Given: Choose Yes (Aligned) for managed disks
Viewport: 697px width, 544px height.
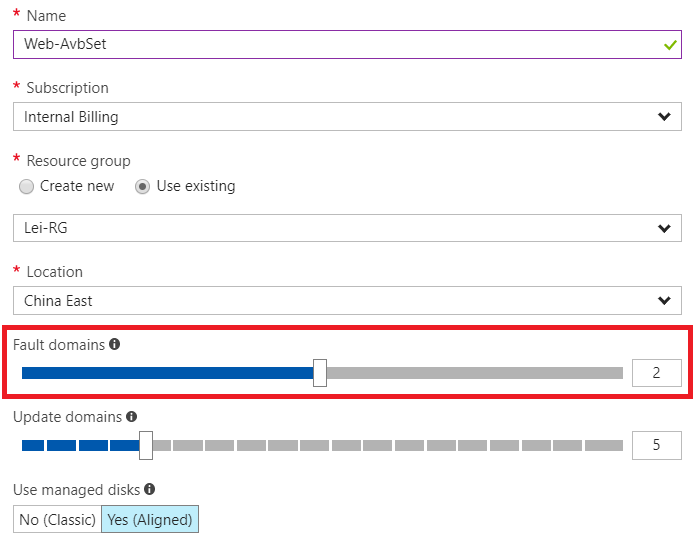Looking at the screenshot, I should 150,519.
